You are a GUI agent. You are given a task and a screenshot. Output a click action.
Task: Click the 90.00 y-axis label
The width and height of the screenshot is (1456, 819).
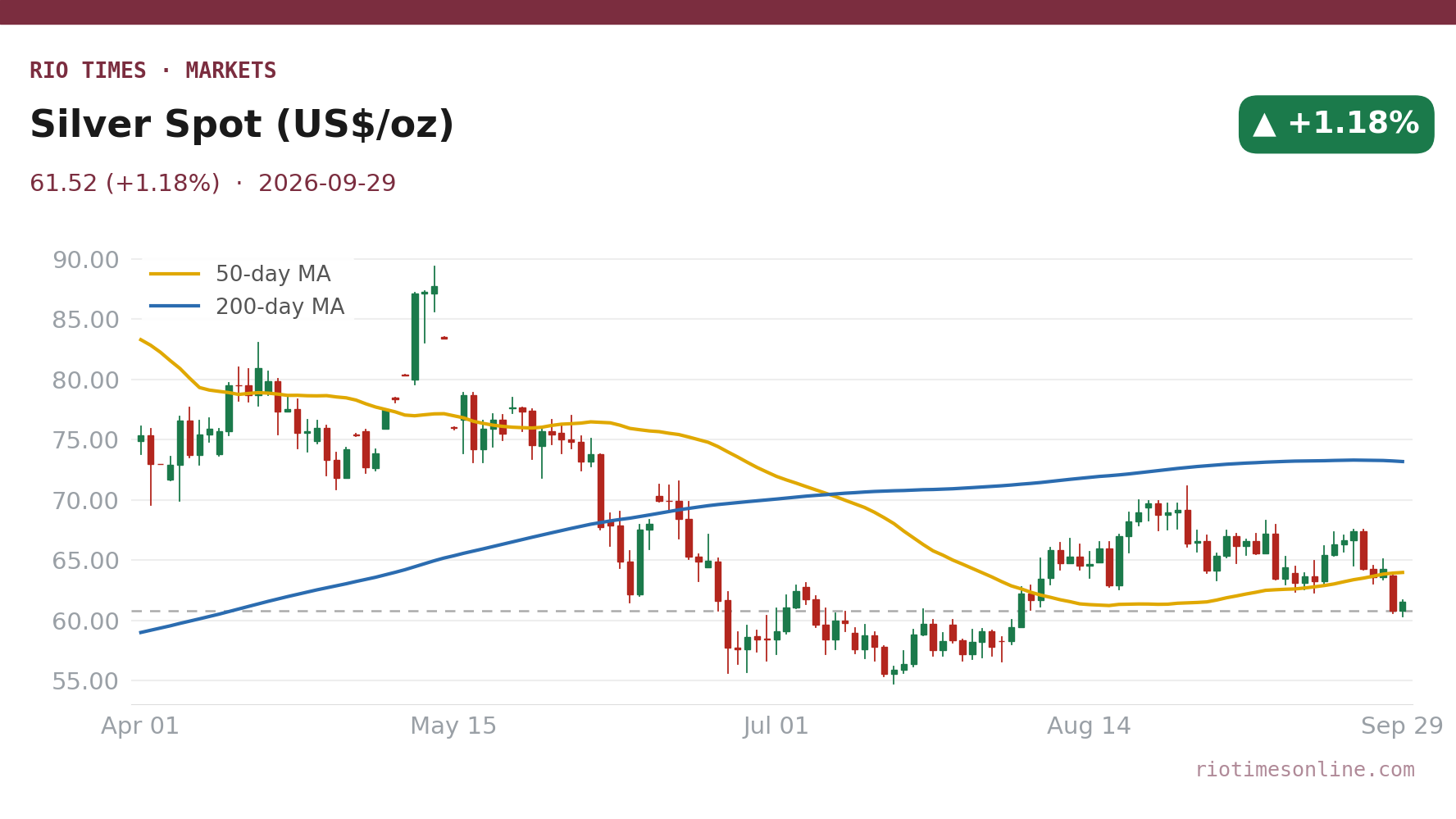[85, 260]
